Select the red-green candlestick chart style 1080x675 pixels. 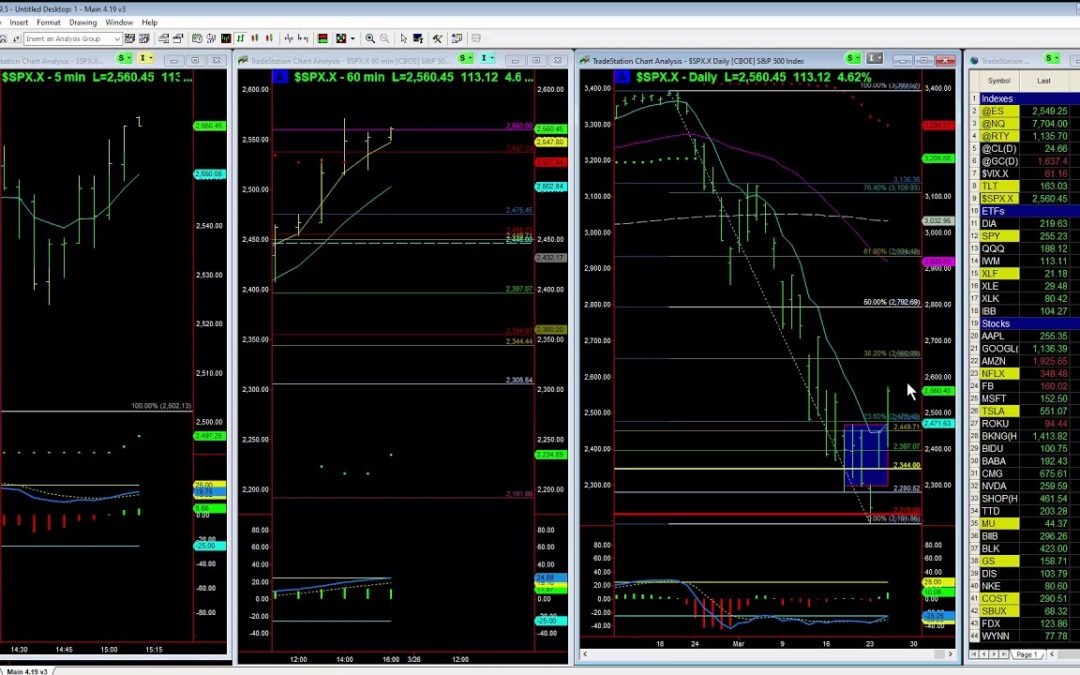pyautogui.click(x=255, y=39)
